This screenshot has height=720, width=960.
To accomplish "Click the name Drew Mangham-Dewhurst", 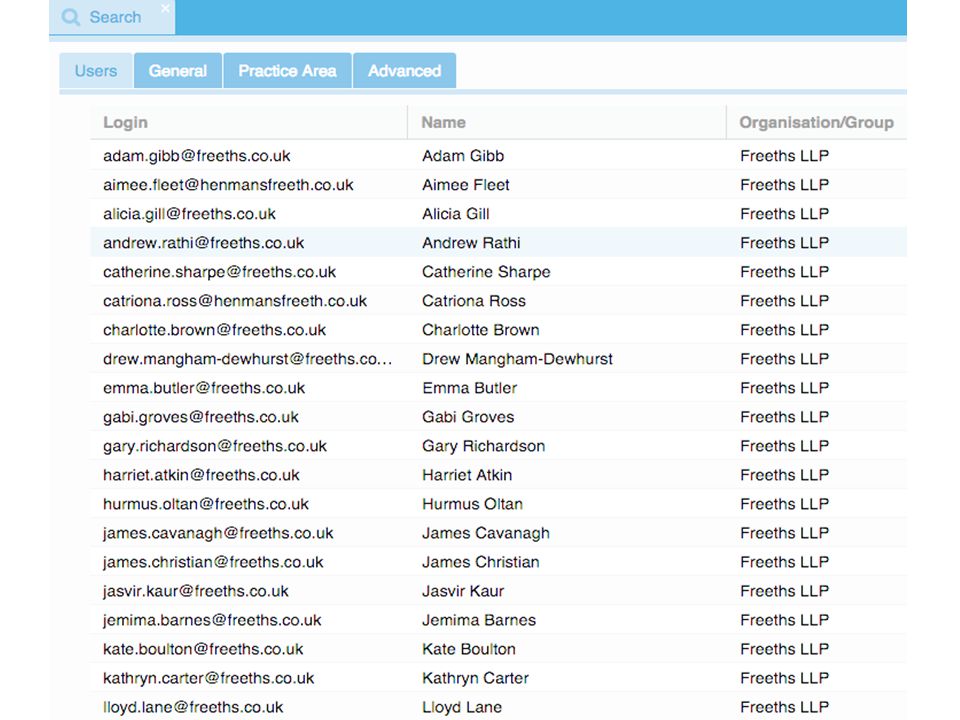I will pos(517,359).
